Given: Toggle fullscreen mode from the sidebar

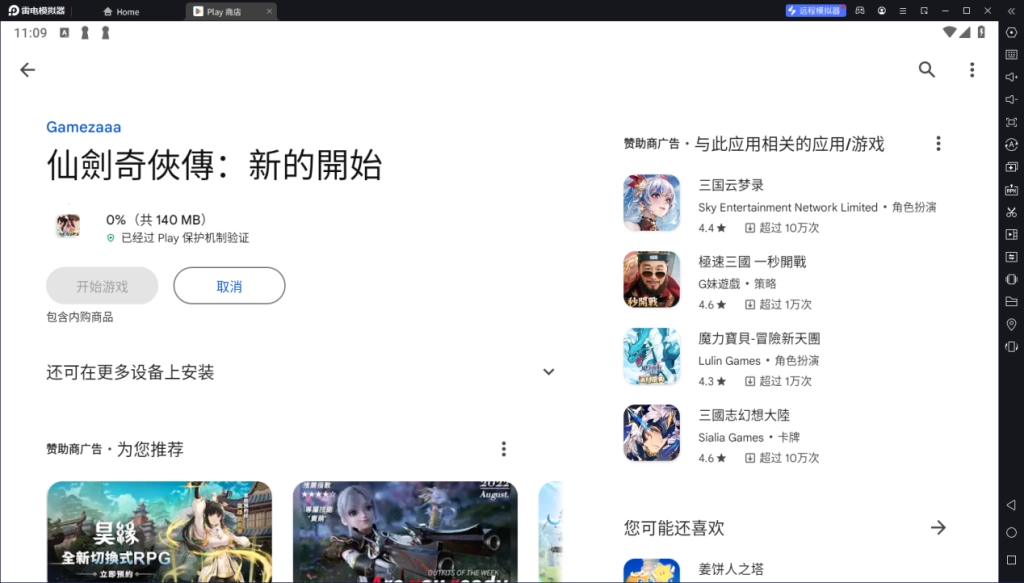Looking at the screenshot, I should pyautogui.click(x=1012, y=122).
